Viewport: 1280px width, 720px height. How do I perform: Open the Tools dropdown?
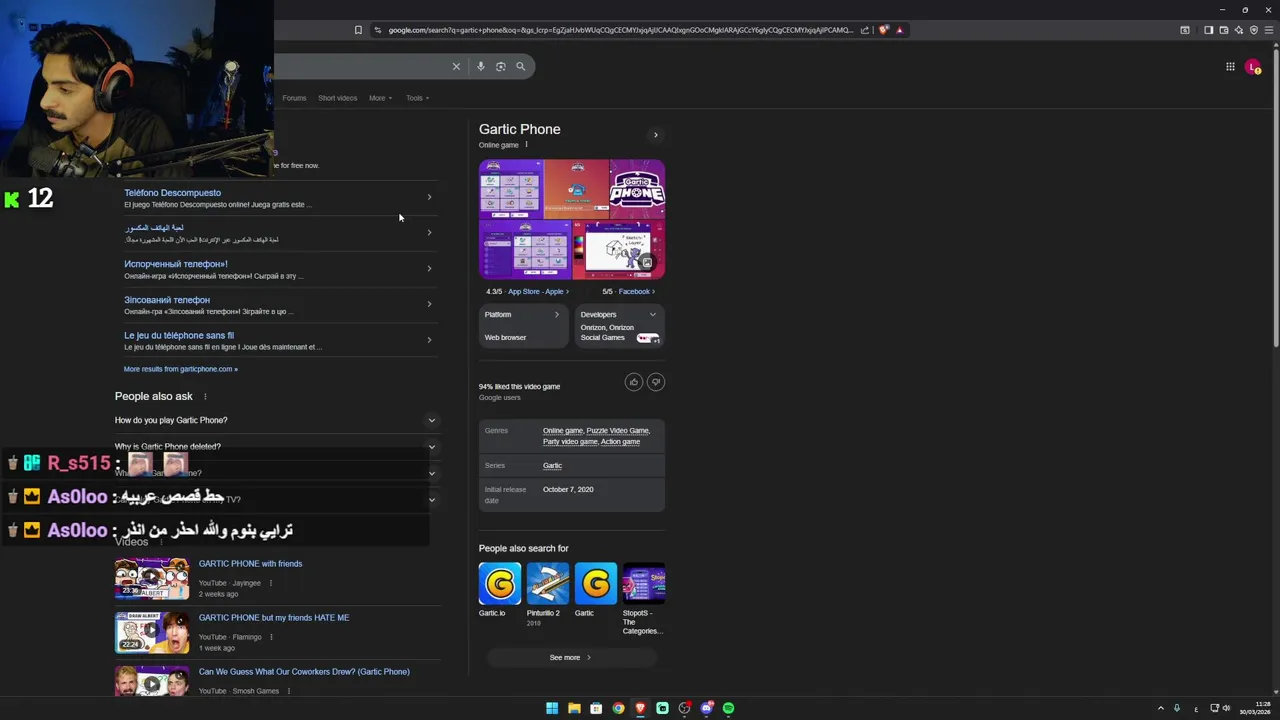417,98
